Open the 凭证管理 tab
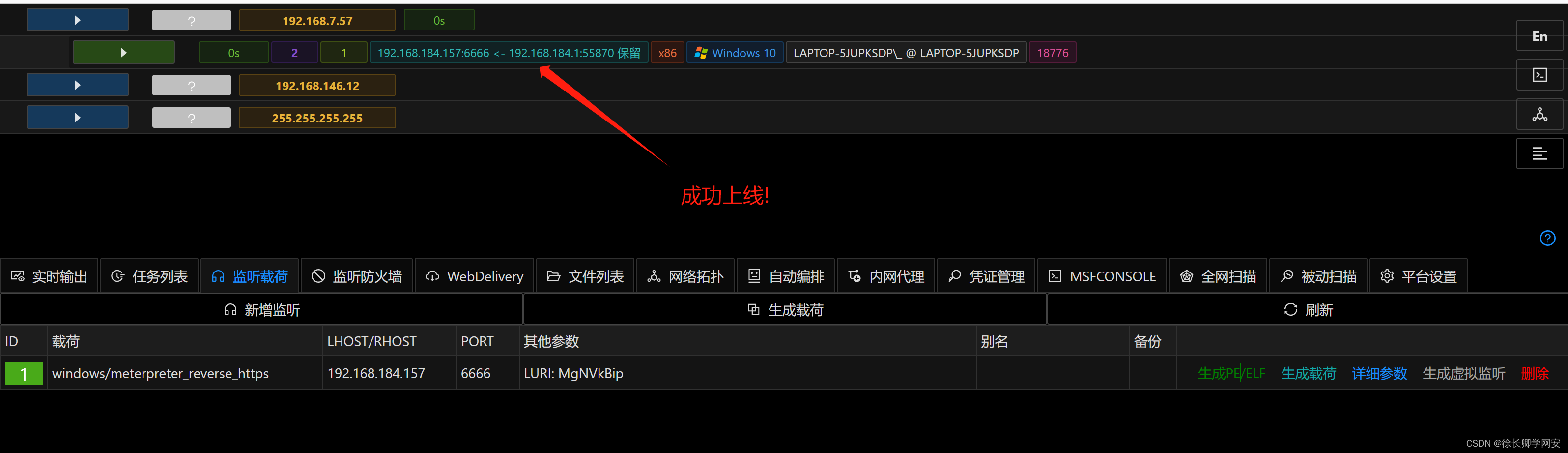This screenshot has height=453, width=1568. pos(986,275)
